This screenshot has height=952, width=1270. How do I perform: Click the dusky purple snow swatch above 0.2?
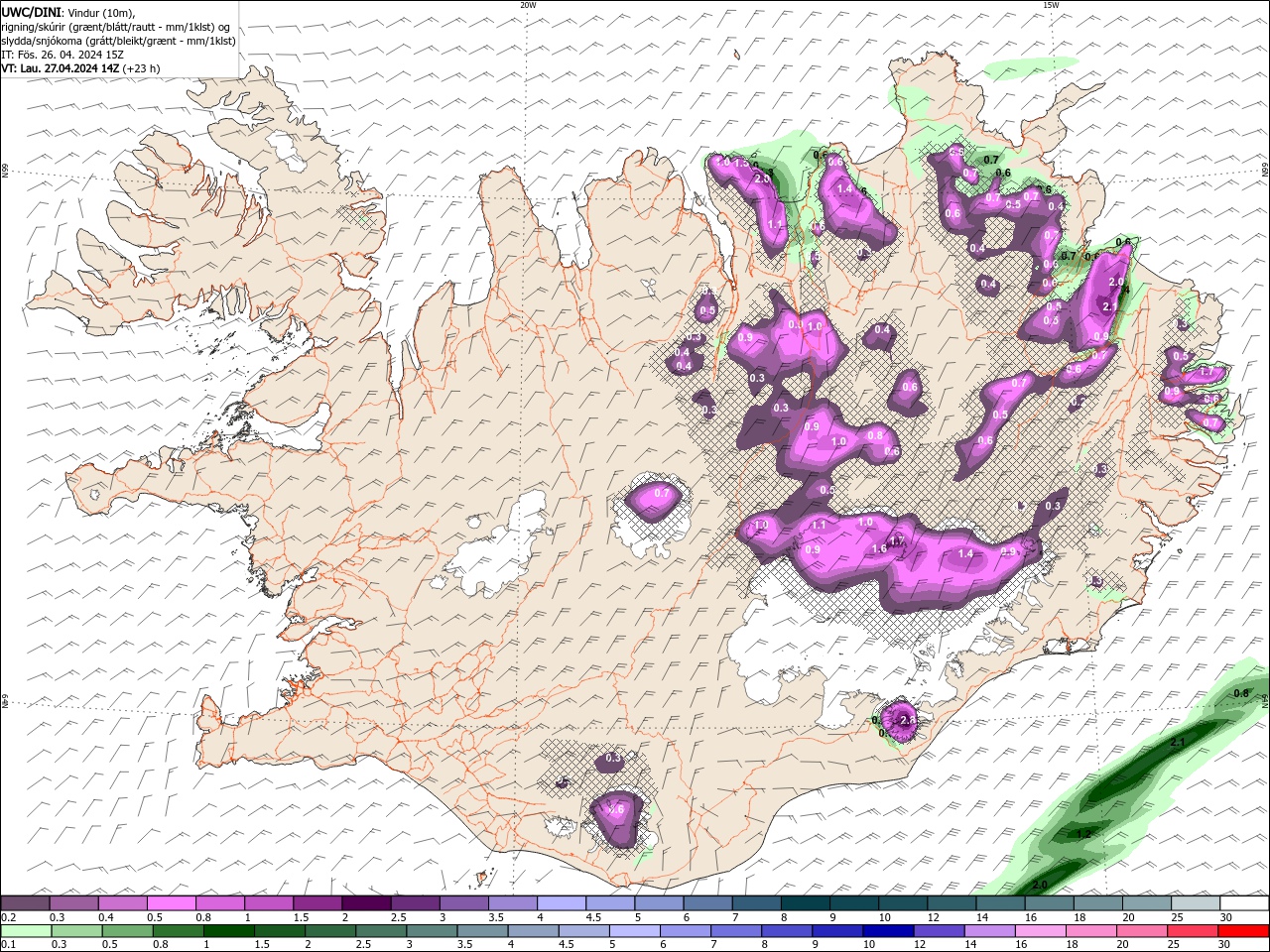pyautogui.click(x=25, y=903)
